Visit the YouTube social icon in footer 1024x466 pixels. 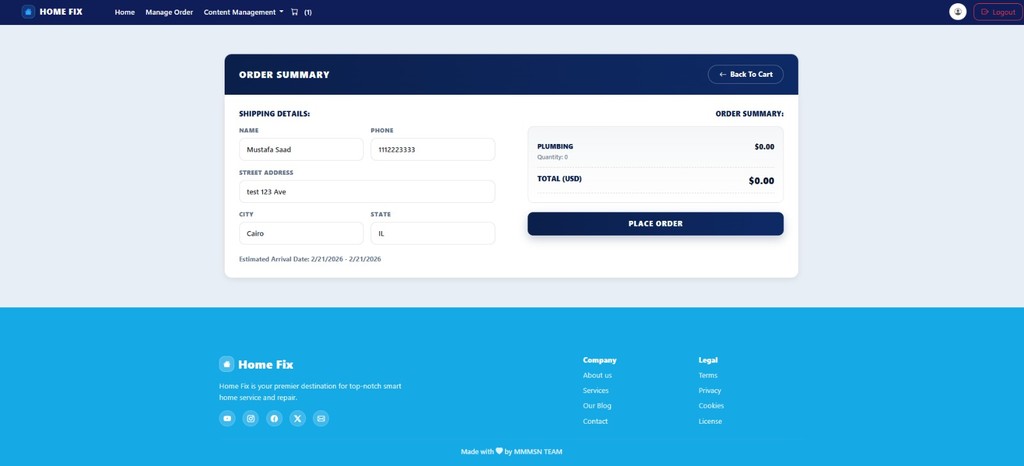[x=227, y=418]
